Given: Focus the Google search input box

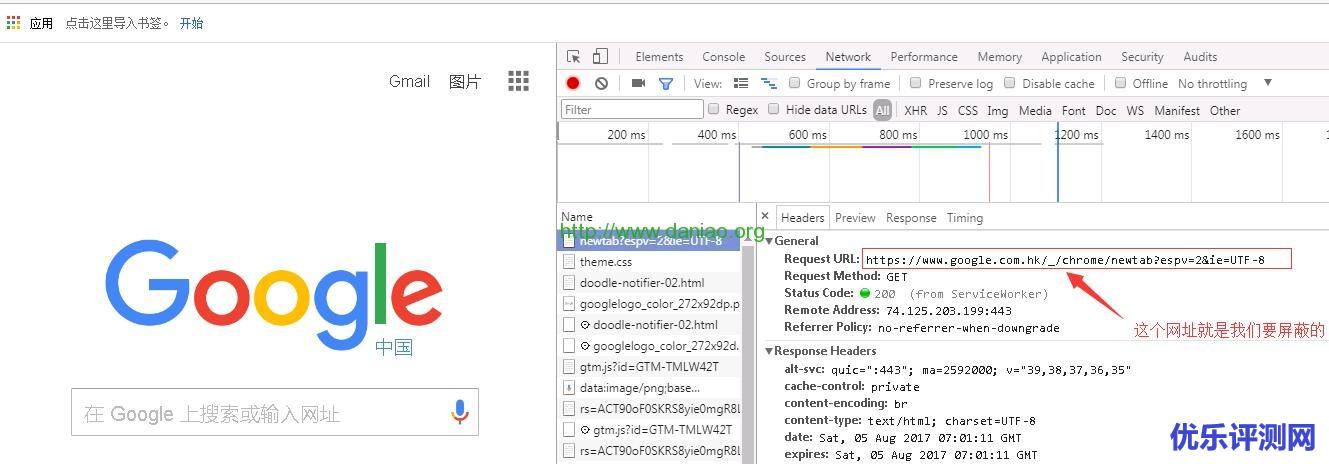Looking at the screenshot, I should pyautogui.click(x=275, y=413).
